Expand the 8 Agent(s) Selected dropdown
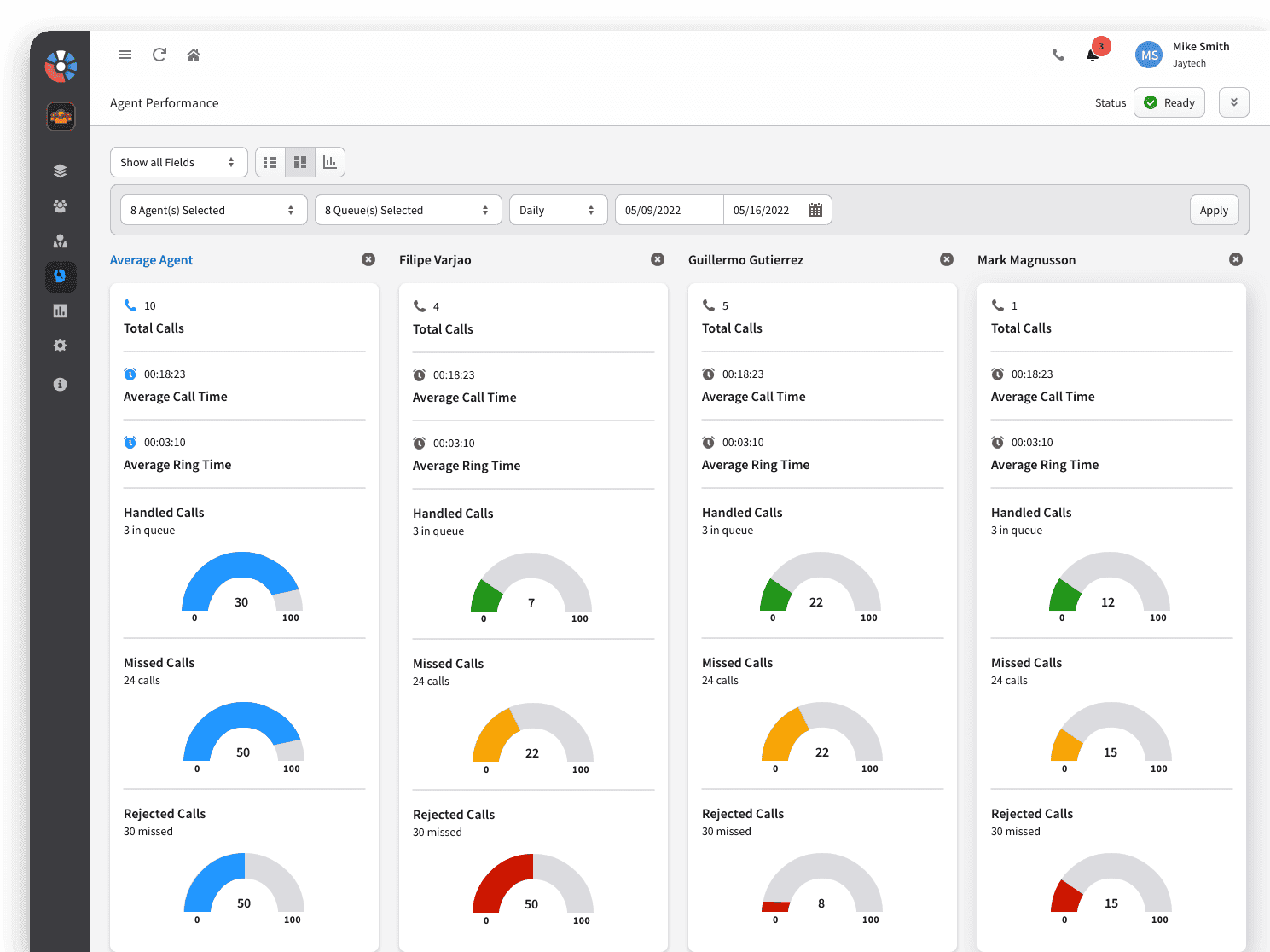1270x952 pixels. [x=213, y=210]
